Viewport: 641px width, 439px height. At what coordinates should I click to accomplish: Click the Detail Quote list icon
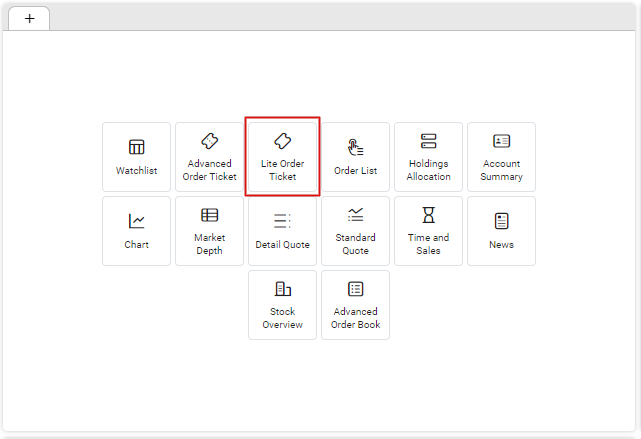(x=282, y=221)
